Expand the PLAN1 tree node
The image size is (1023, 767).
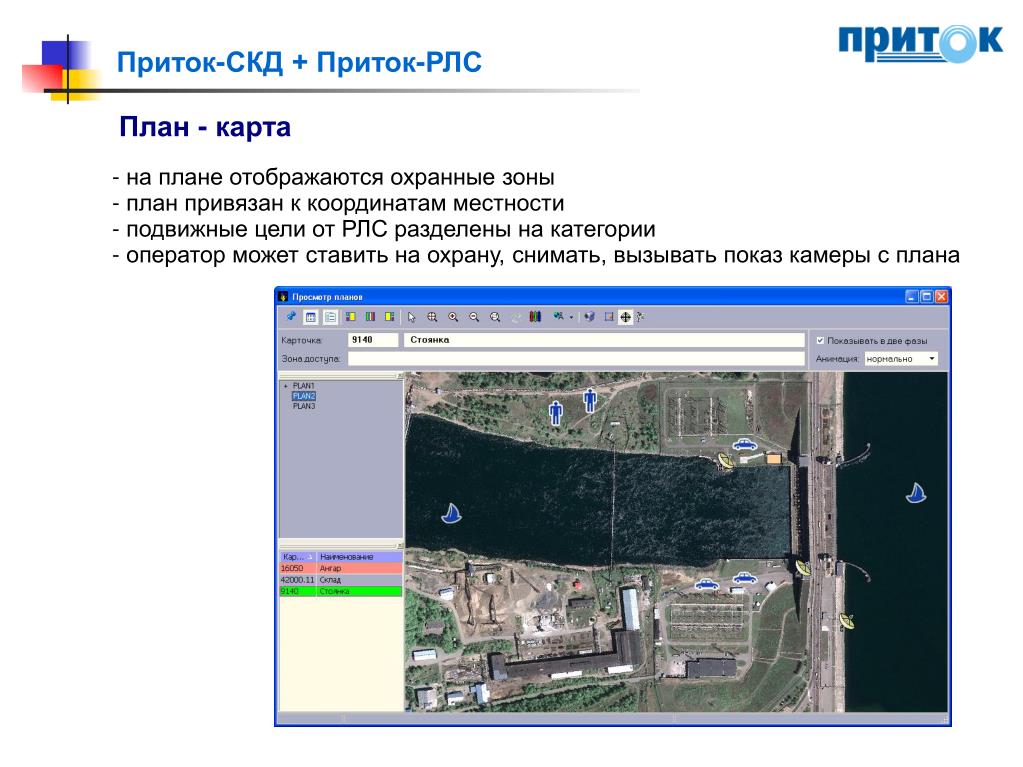click(285, 386)
